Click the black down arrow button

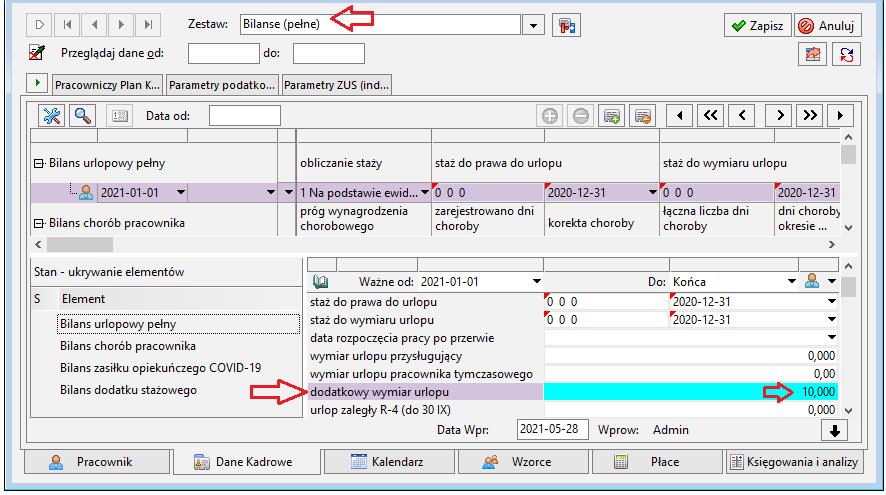point(835,431)
